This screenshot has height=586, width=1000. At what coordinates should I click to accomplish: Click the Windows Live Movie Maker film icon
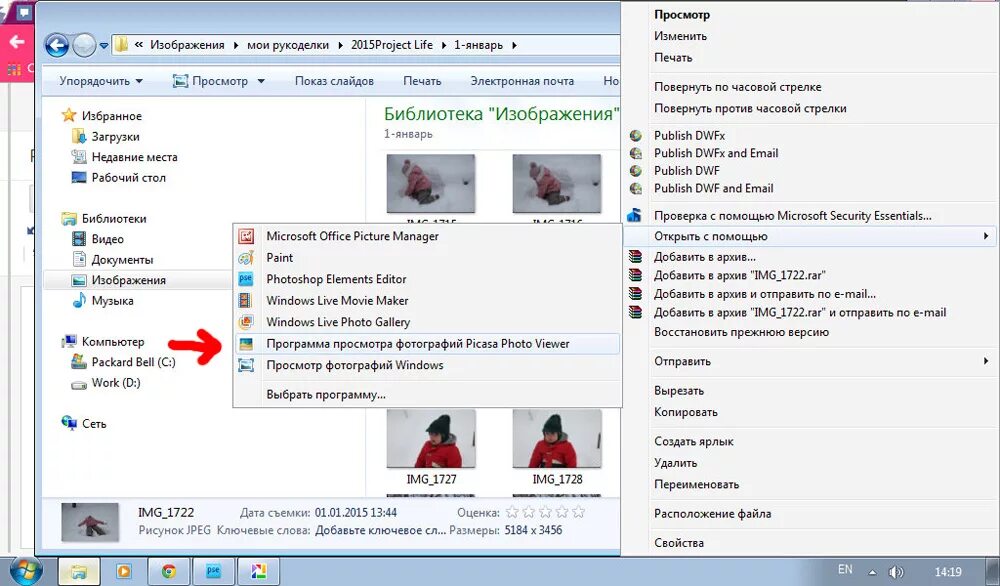tap(246, 300)
